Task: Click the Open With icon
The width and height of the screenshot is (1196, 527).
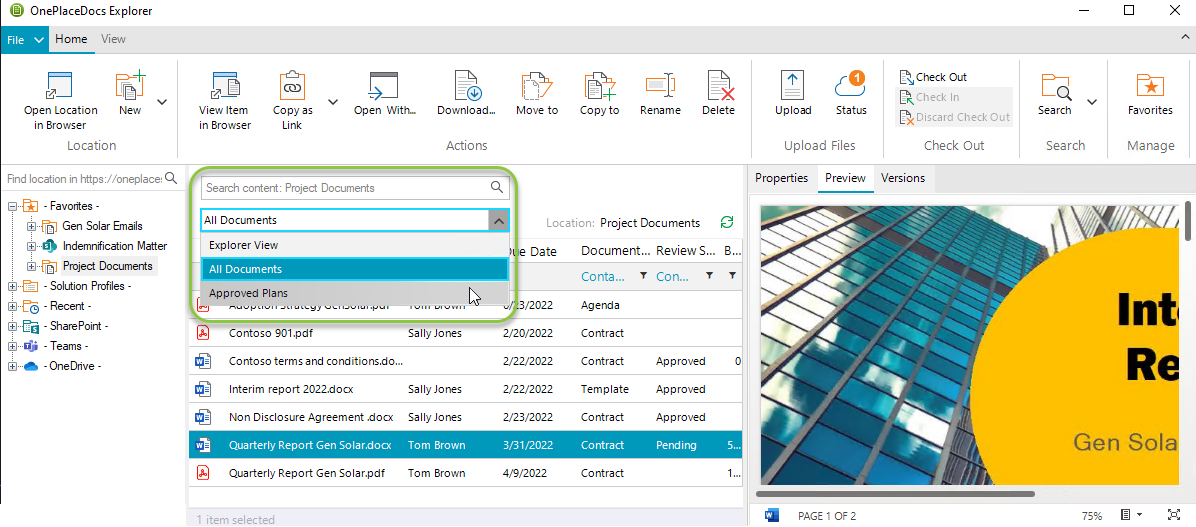Action: pos(384,85)
